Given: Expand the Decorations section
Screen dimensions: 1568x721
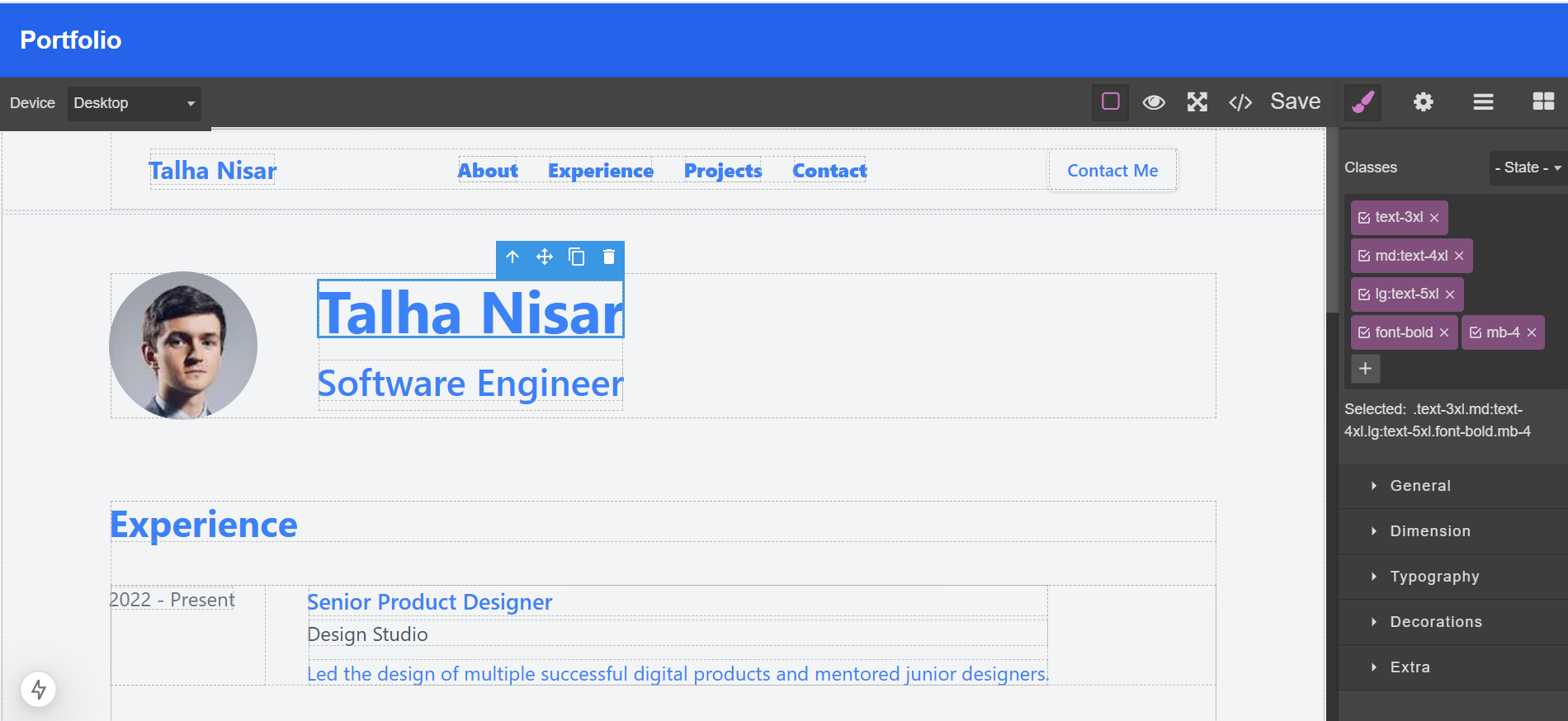Looking at the screenshot, I should coord(1453,622).
